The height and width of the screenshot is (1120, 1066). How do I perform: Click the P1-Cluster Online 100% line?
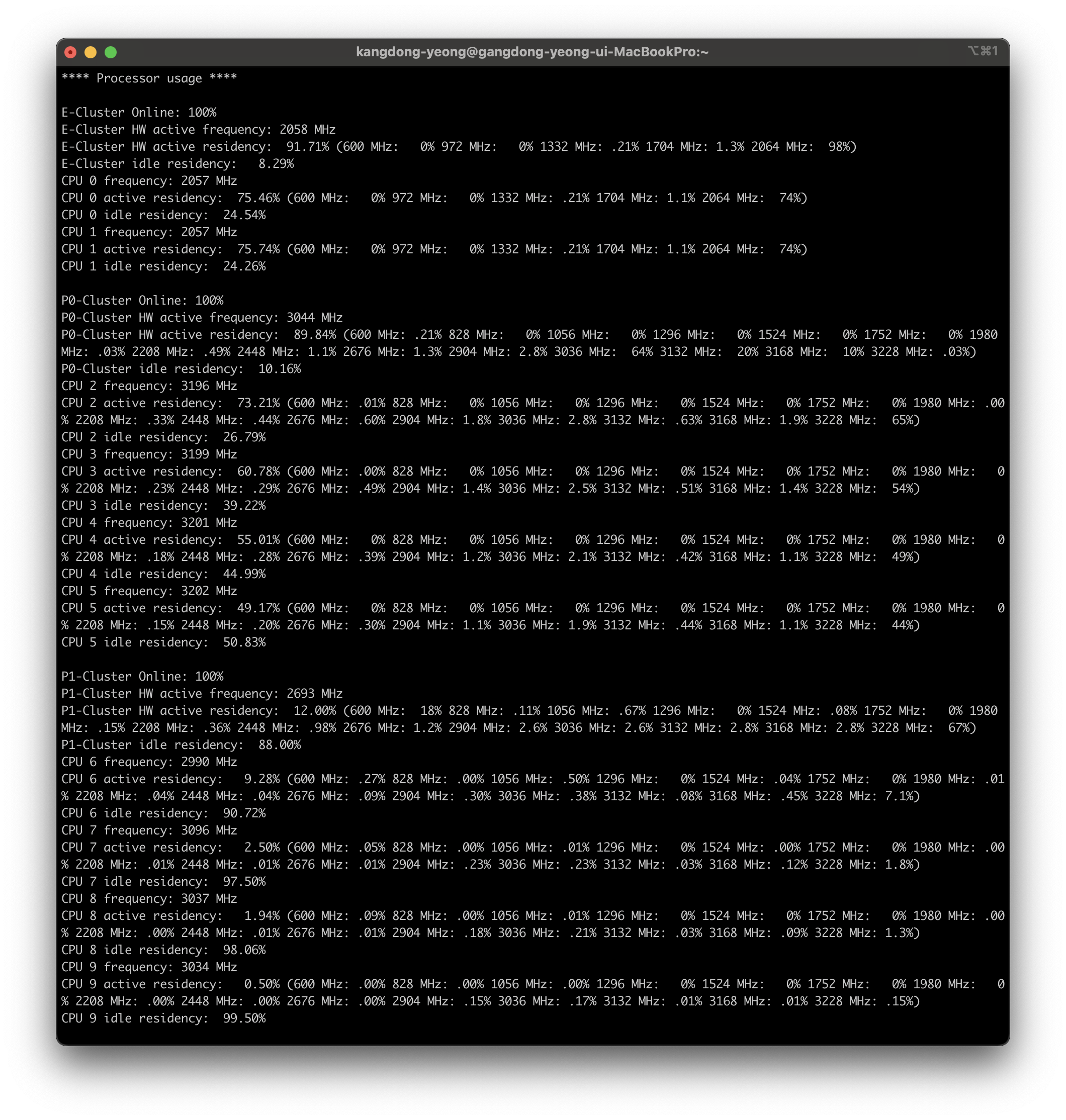pos(142,677)
